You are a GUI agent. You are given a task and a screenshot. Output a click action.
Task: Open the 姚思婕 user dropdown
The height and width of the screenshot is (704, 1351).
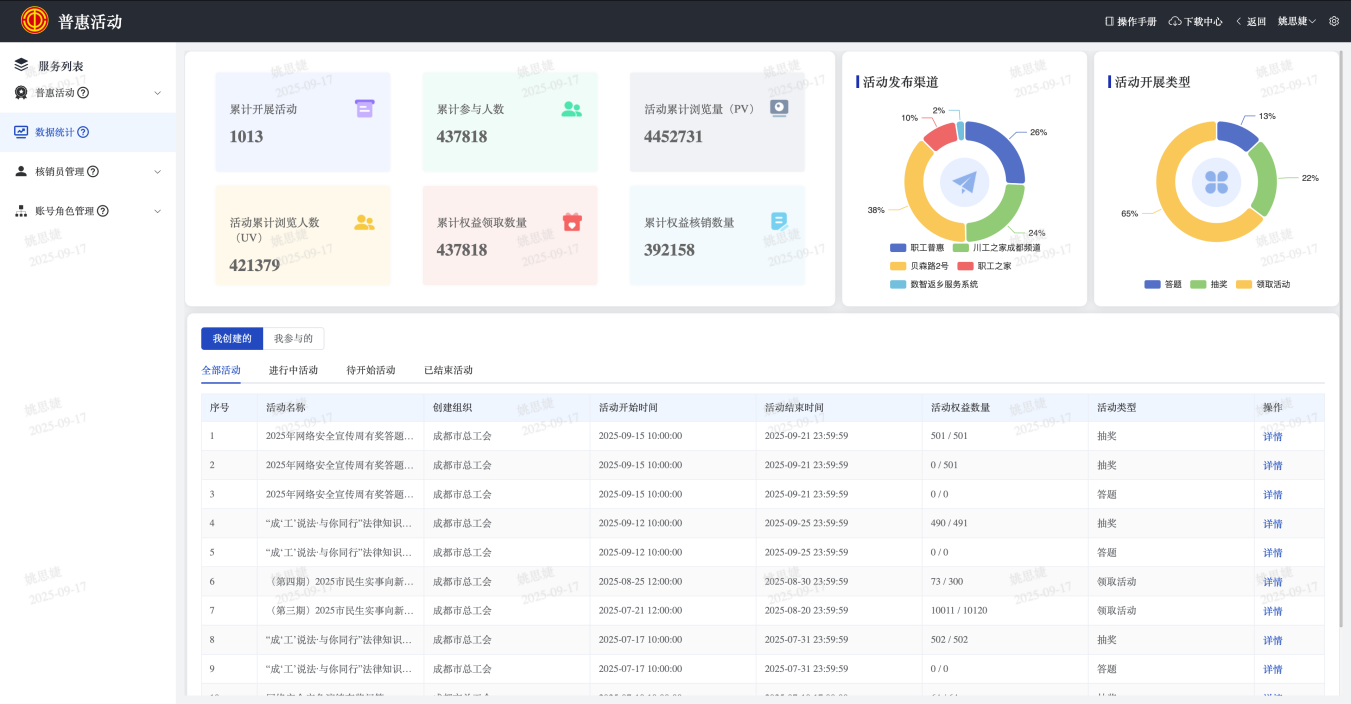point(1296,21)
